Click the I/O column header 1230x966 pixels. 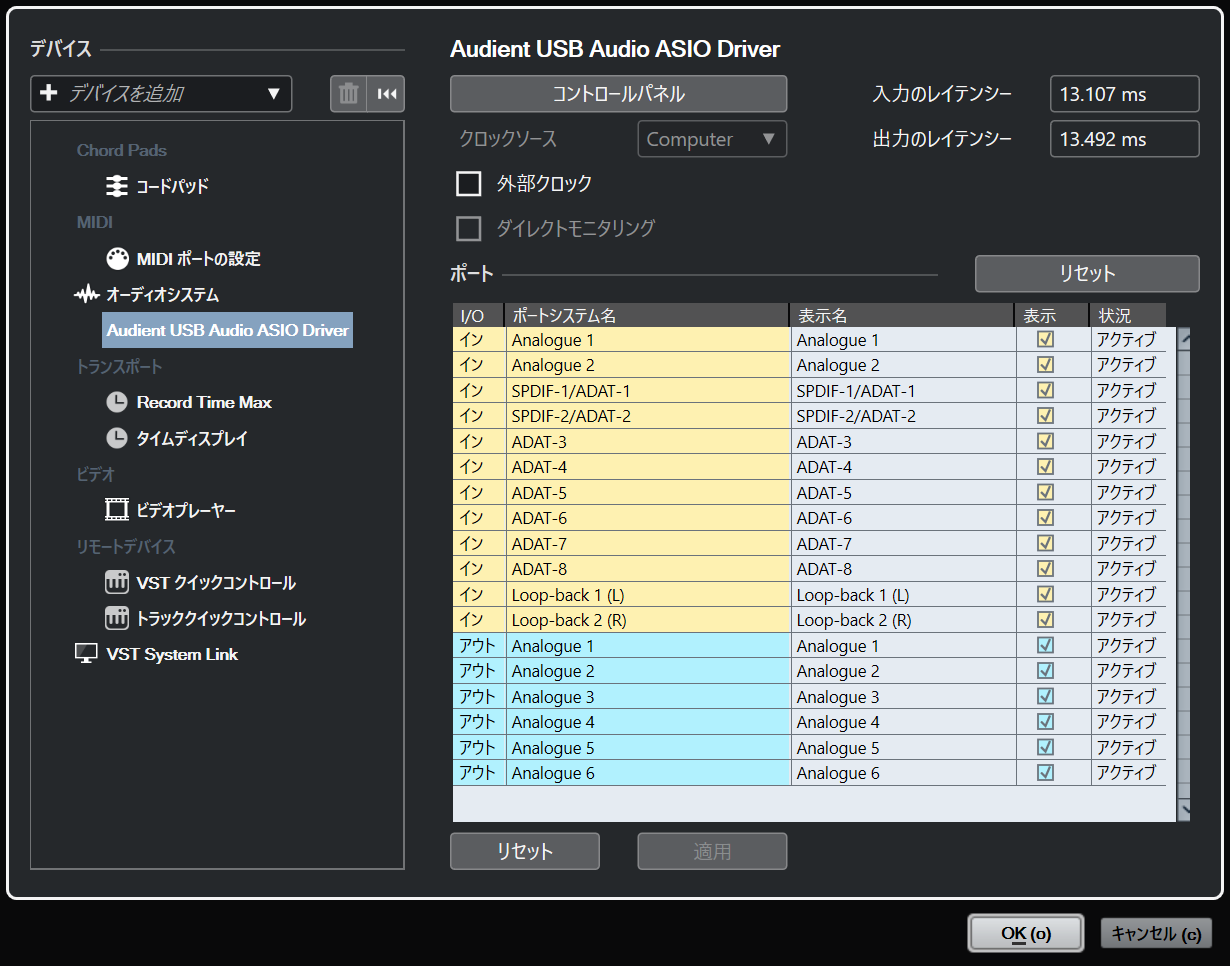pos(478,315)
